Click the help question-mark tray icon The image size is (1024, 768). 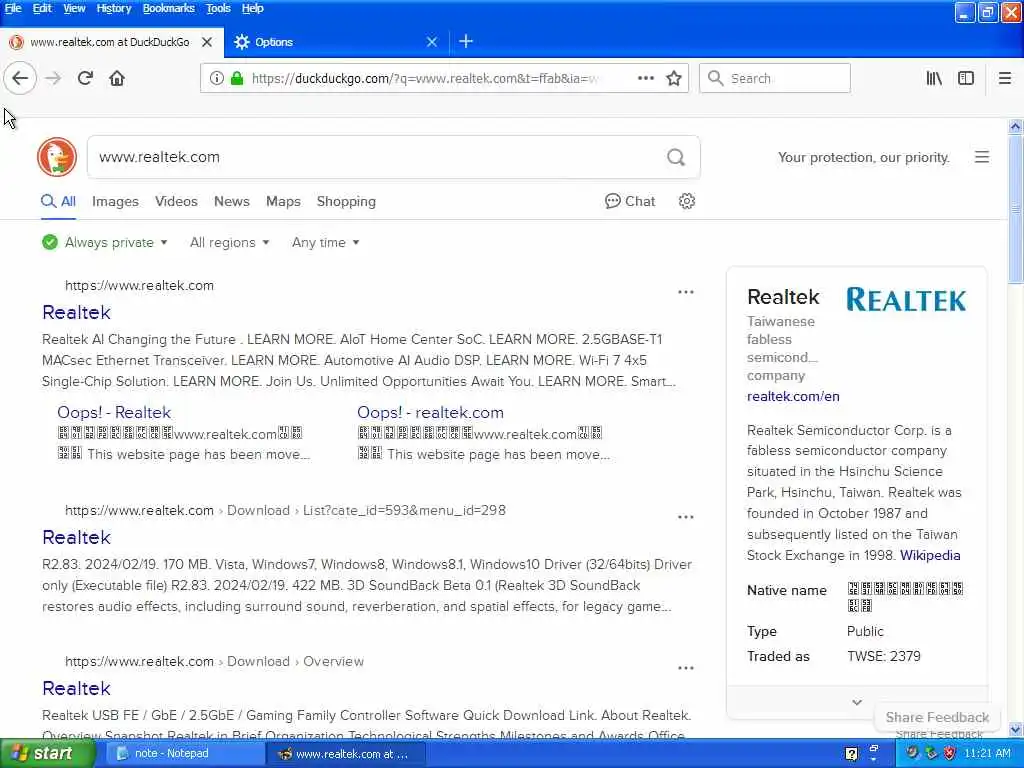[851, 754]
